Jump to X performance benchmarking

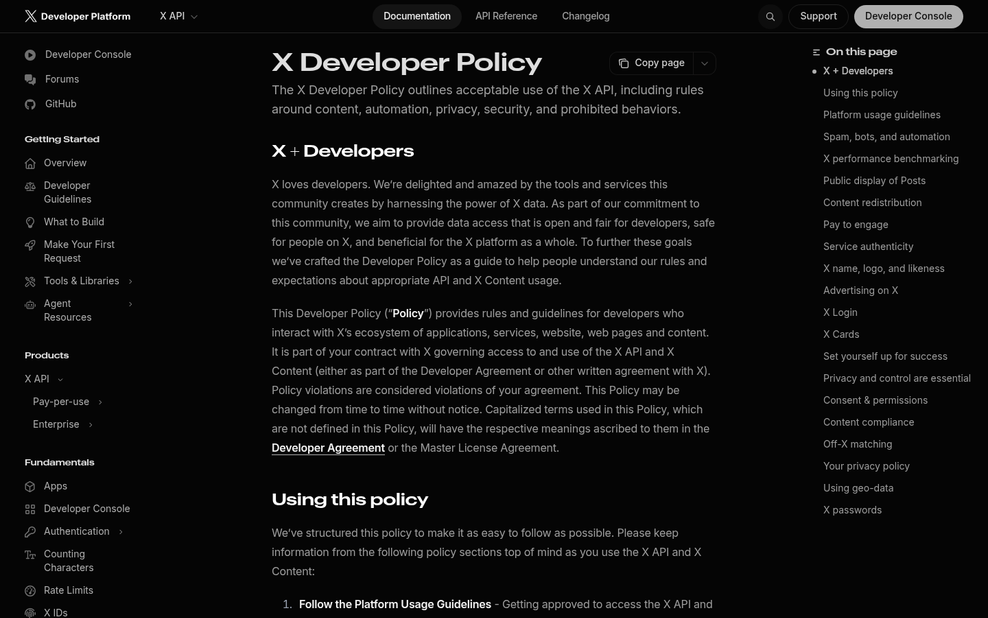(890, 159)
